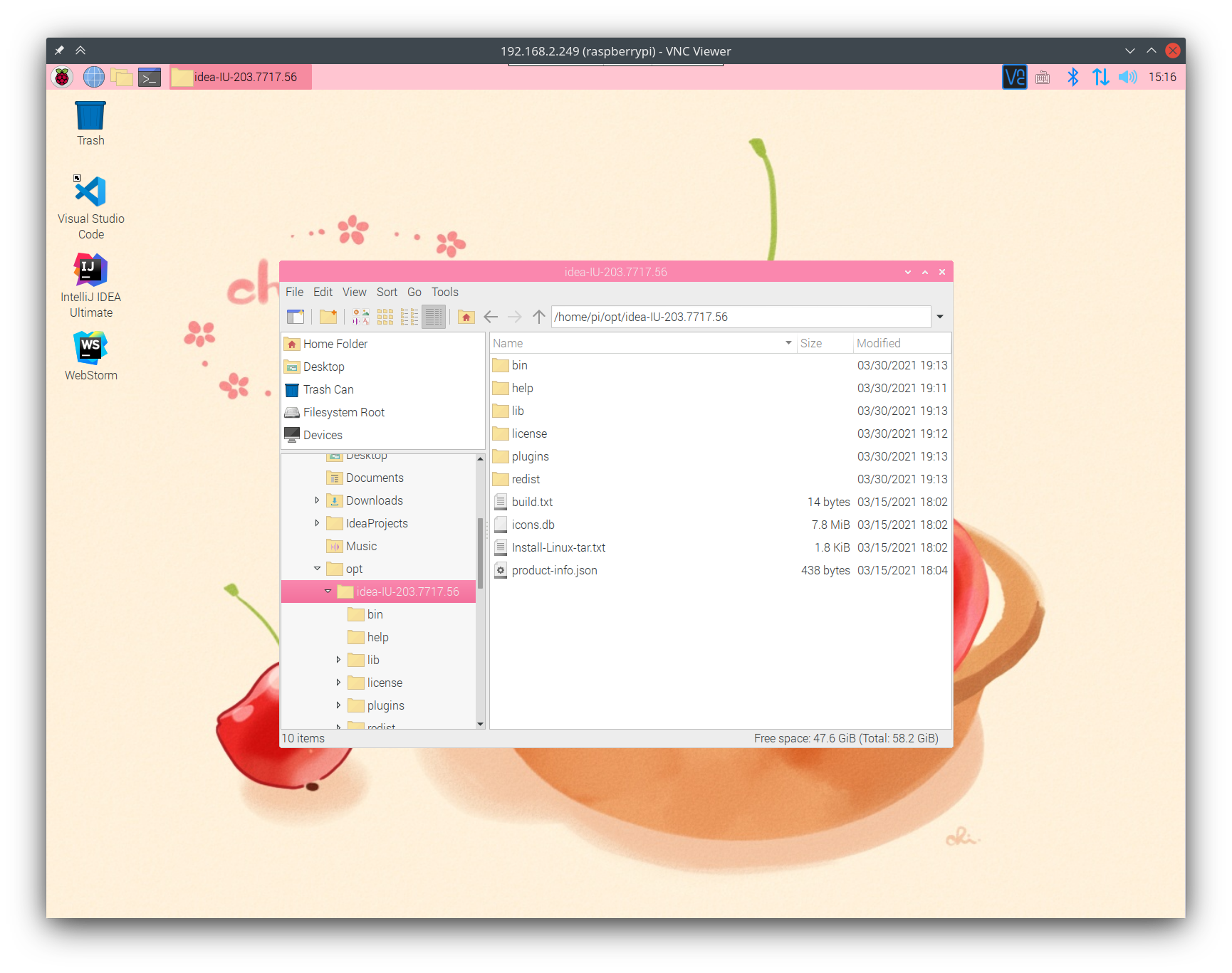Click the new folder toolbar icon
Viewport: 1232px width, 973px height.
(328, 317)
